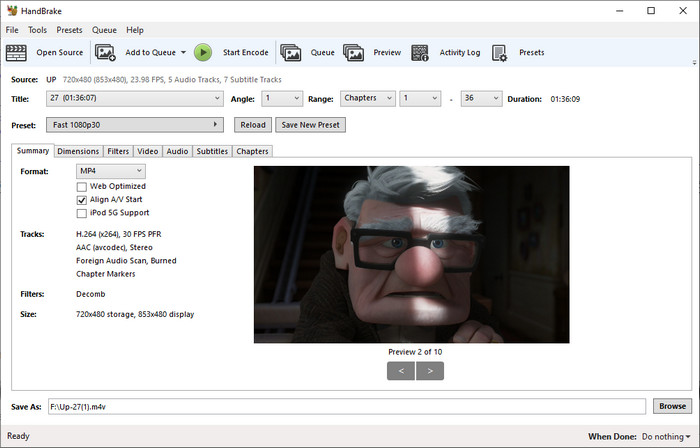Click the Preview toolbar label

[x=387, y=53]
